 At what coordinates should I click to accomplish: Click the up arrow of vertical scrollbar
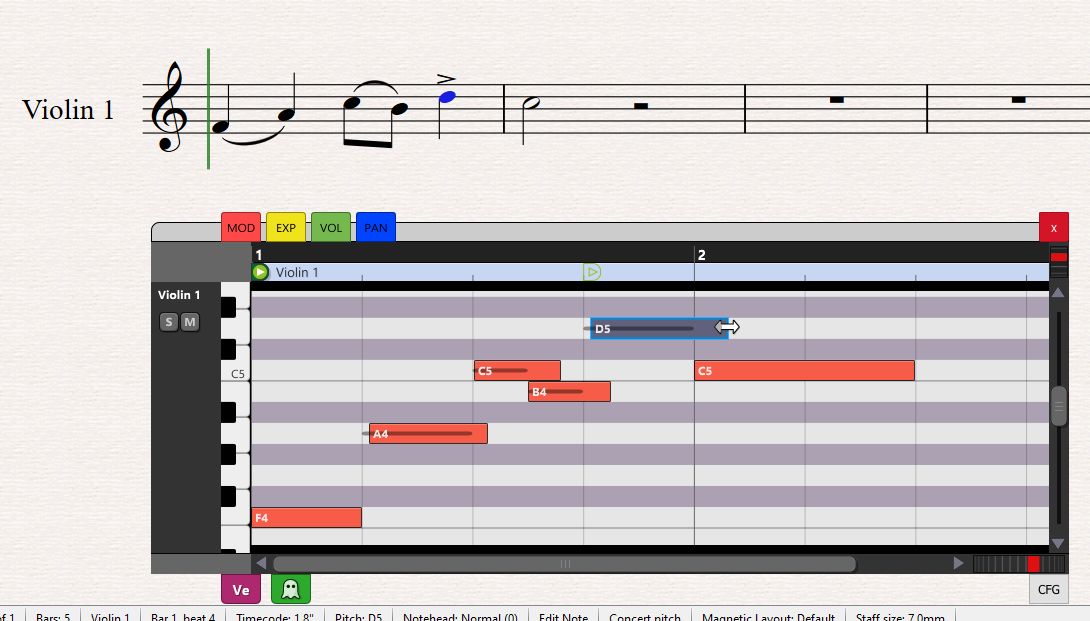[1058, 293]
